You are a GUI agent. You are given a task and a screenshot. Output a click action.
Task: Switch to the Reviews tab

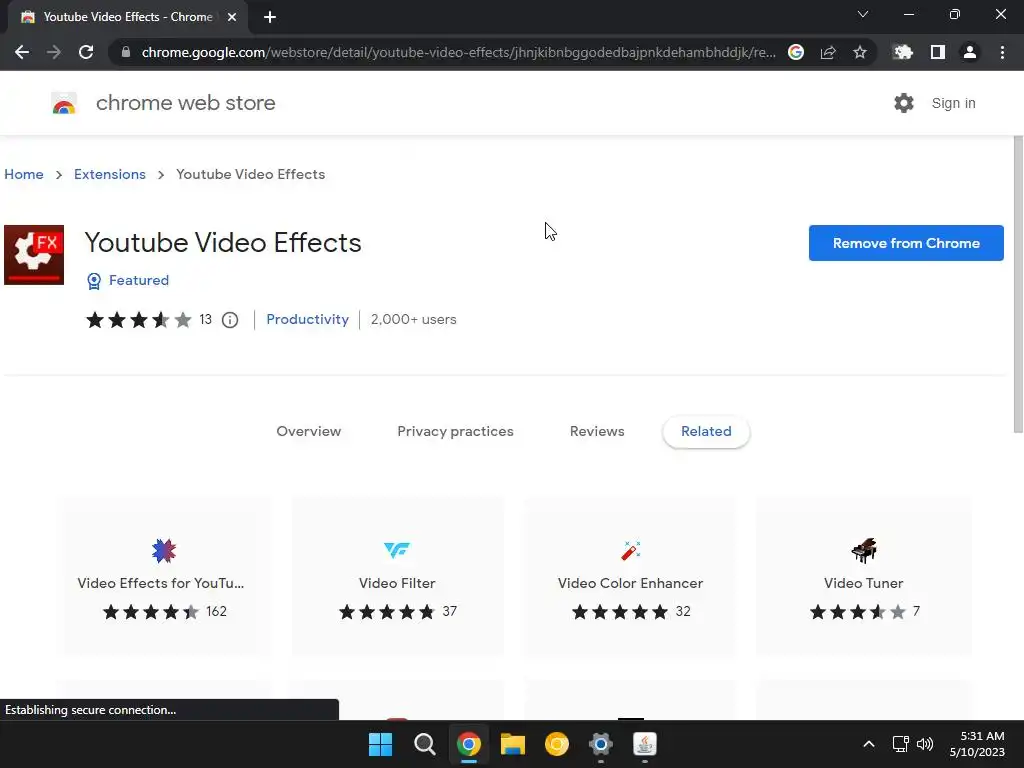click(x=597, y=432)
